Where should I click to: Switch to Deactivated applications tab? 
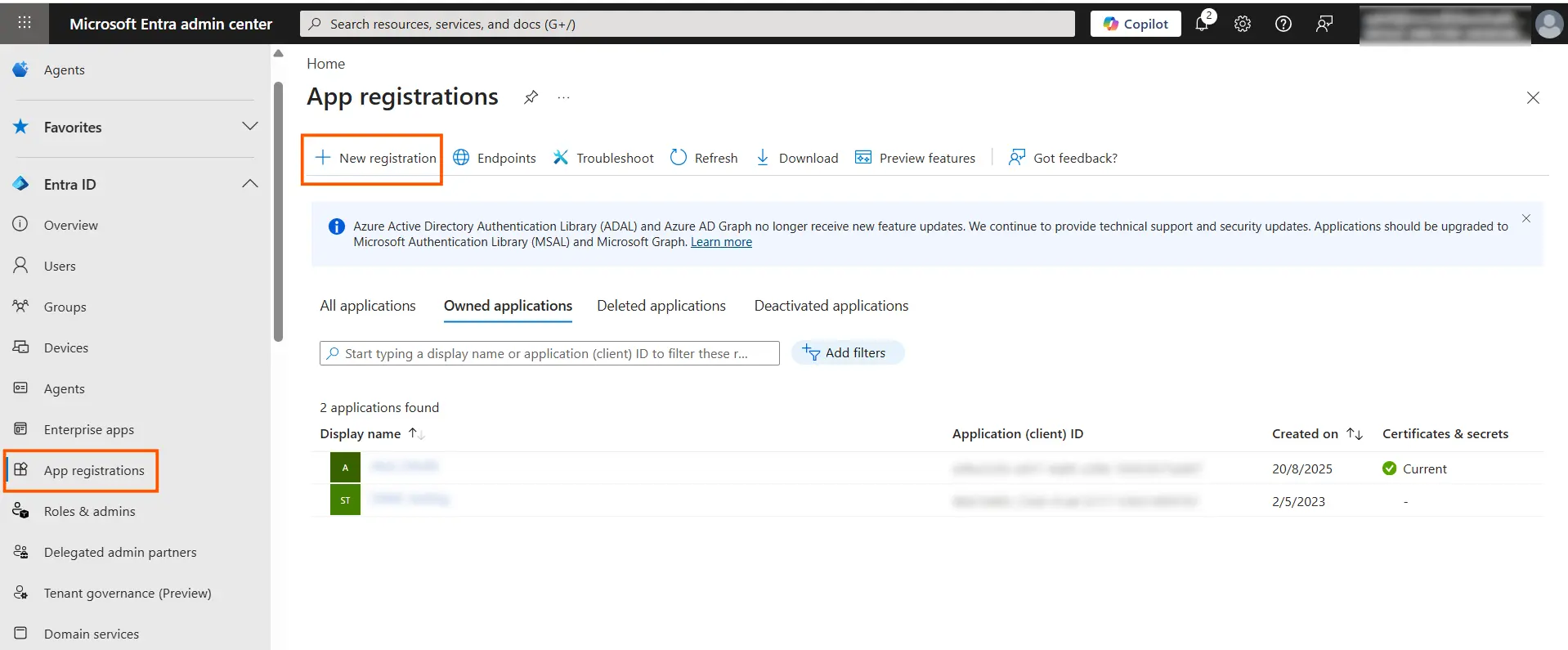click(831, 306)
